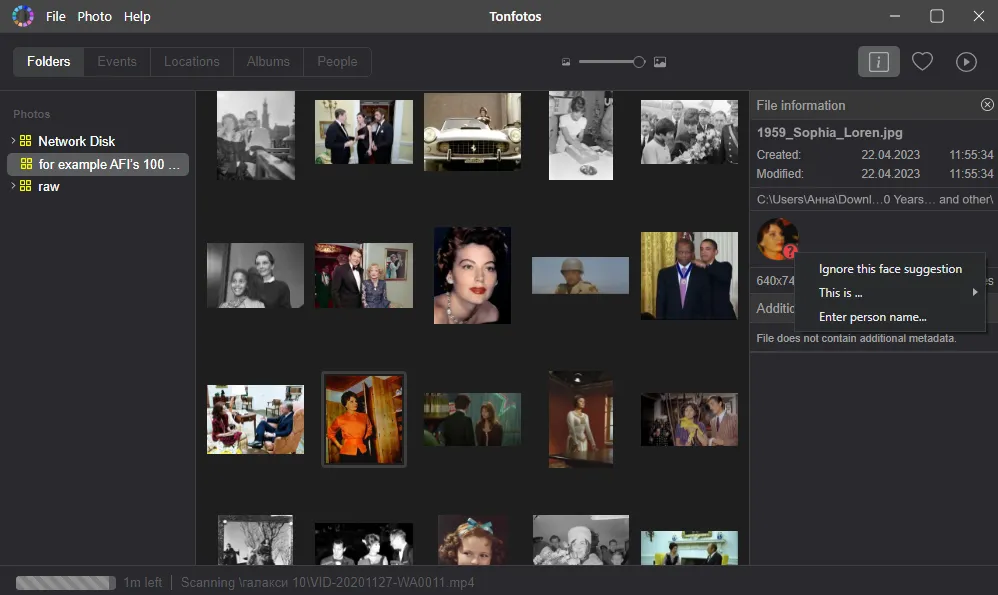Select the woman in orange blouse photo
Image resolution: width=998 pixels, height=595 pixels.
[x=363, y=419]
